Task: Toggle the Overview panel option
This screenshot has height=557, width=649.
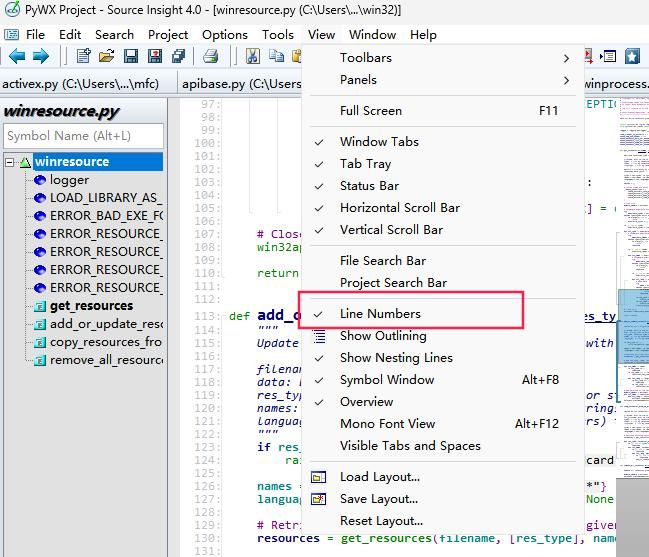Action: click(443, 401)
